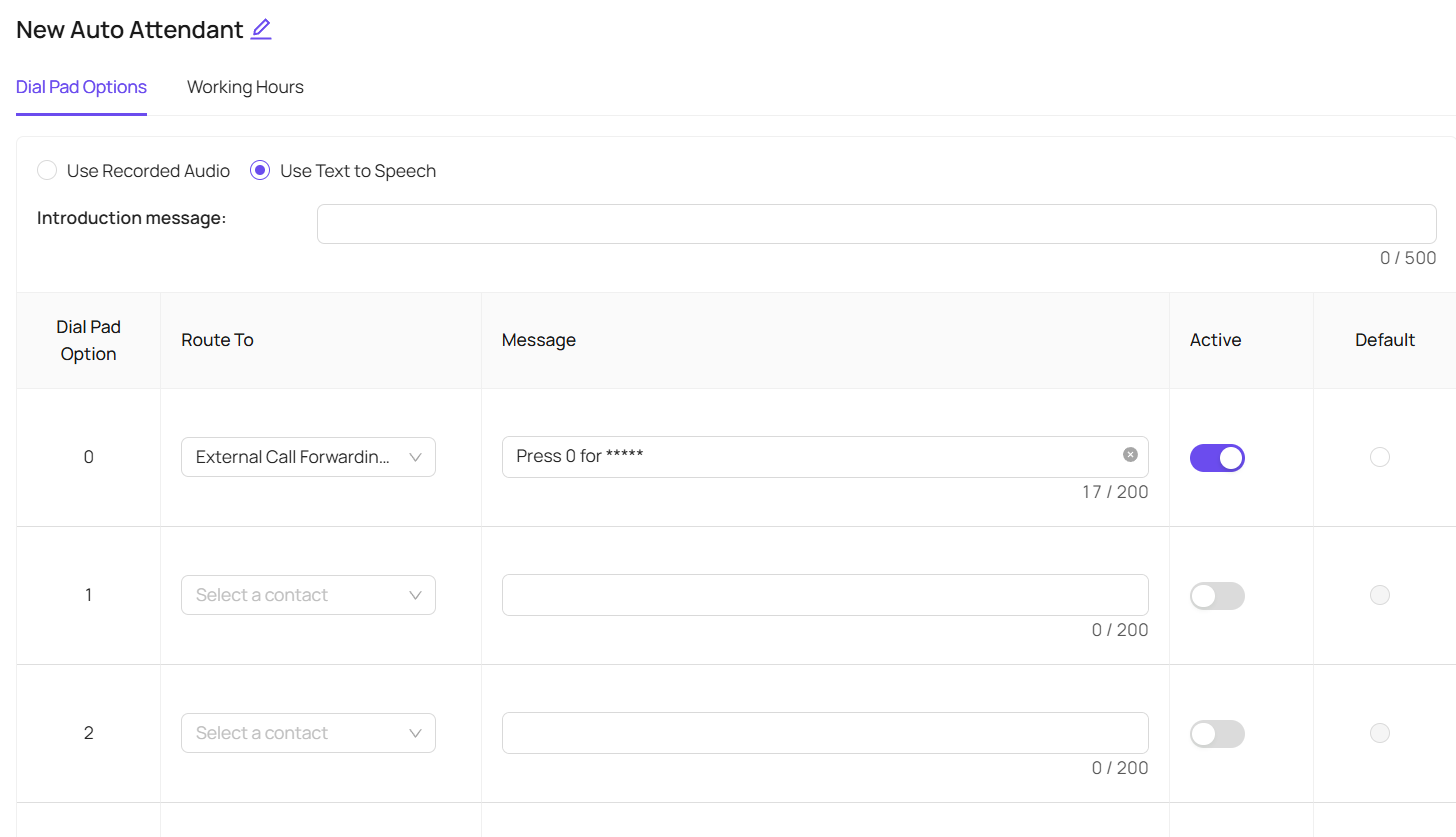
Task: Open Select a contact dropdown for option 2
Action: click(308, 733)
